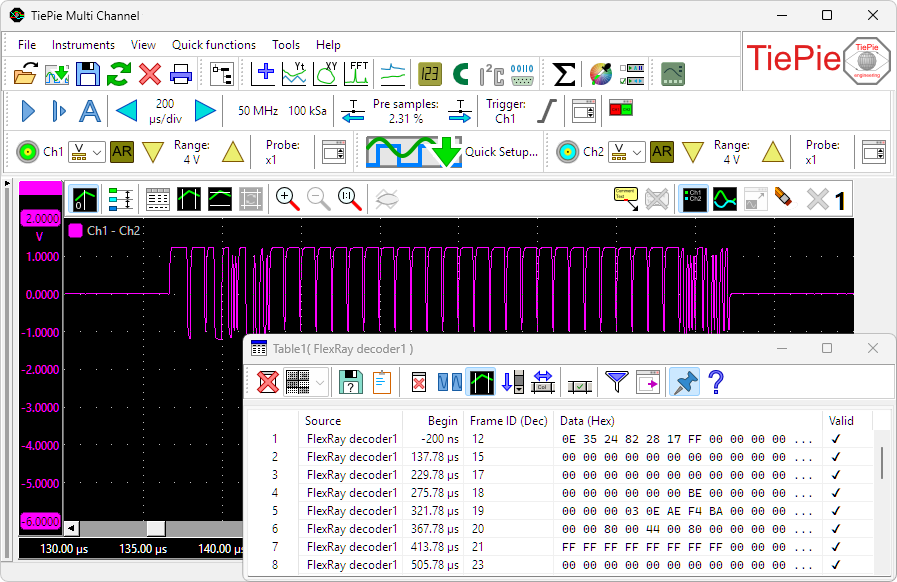Increase Ch1 range with up triangle
897x582 pixels.
coord(233,152)
